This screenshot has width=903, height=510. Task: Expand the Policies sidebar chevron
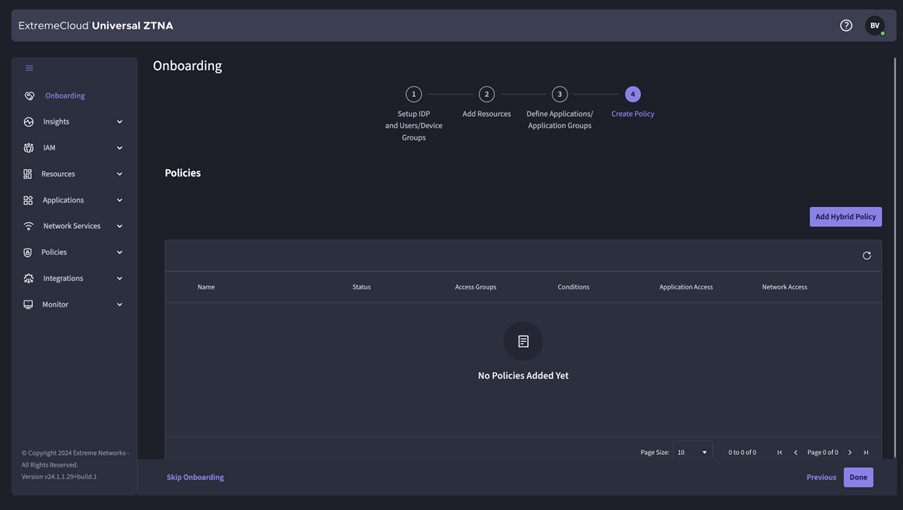click(x=119, y=253)
